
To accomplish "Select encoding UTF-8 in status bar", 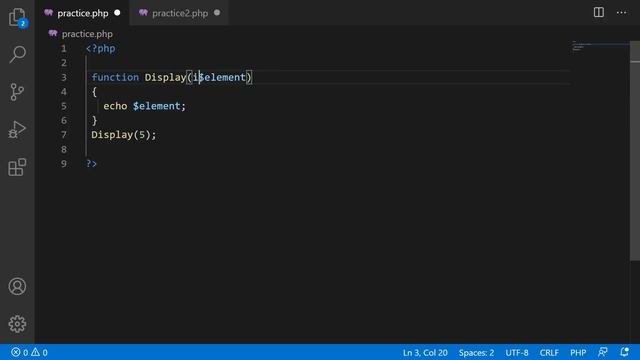I will (x=517, y=353).
